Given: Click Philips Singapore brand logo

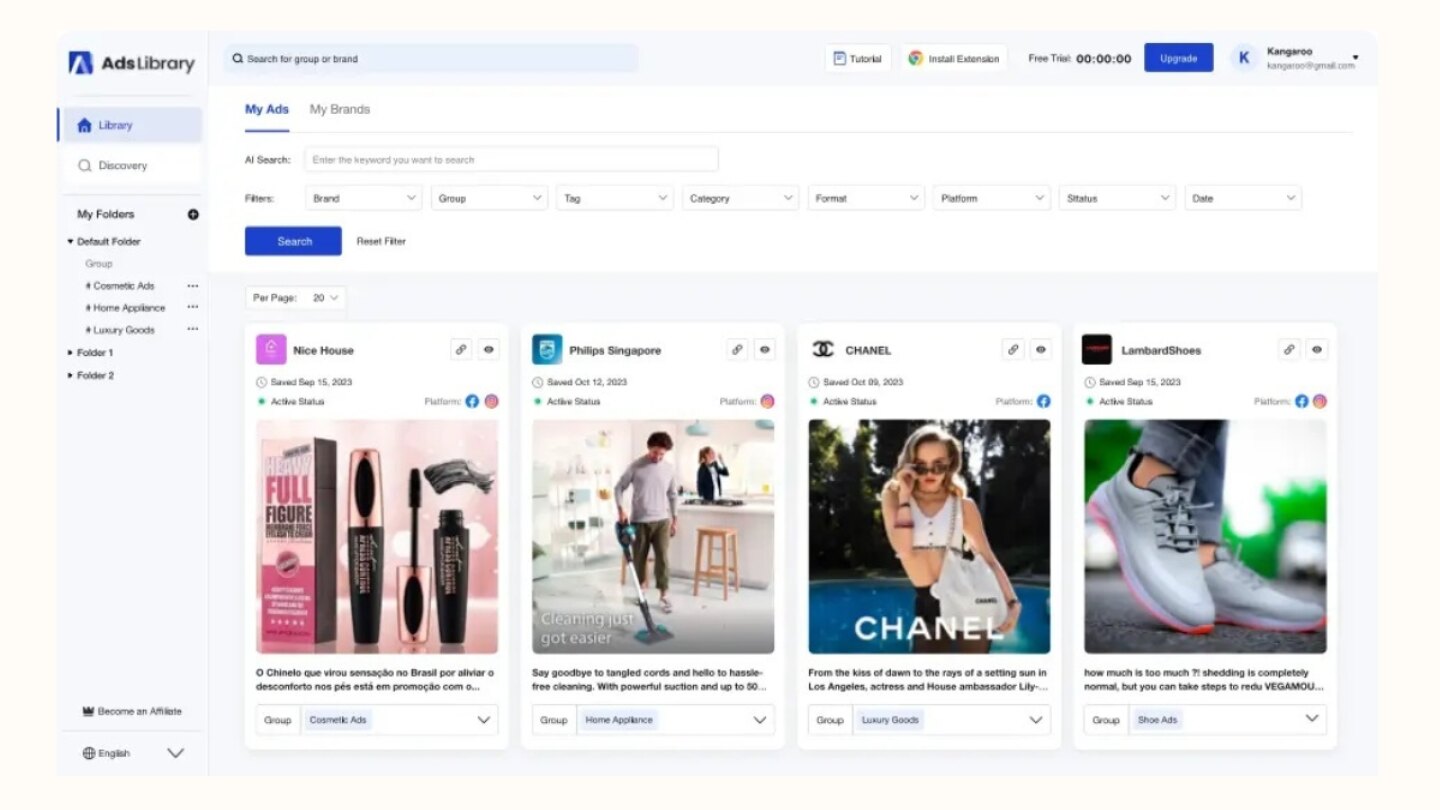Looking at the screenshot, I should pos(547,349).
